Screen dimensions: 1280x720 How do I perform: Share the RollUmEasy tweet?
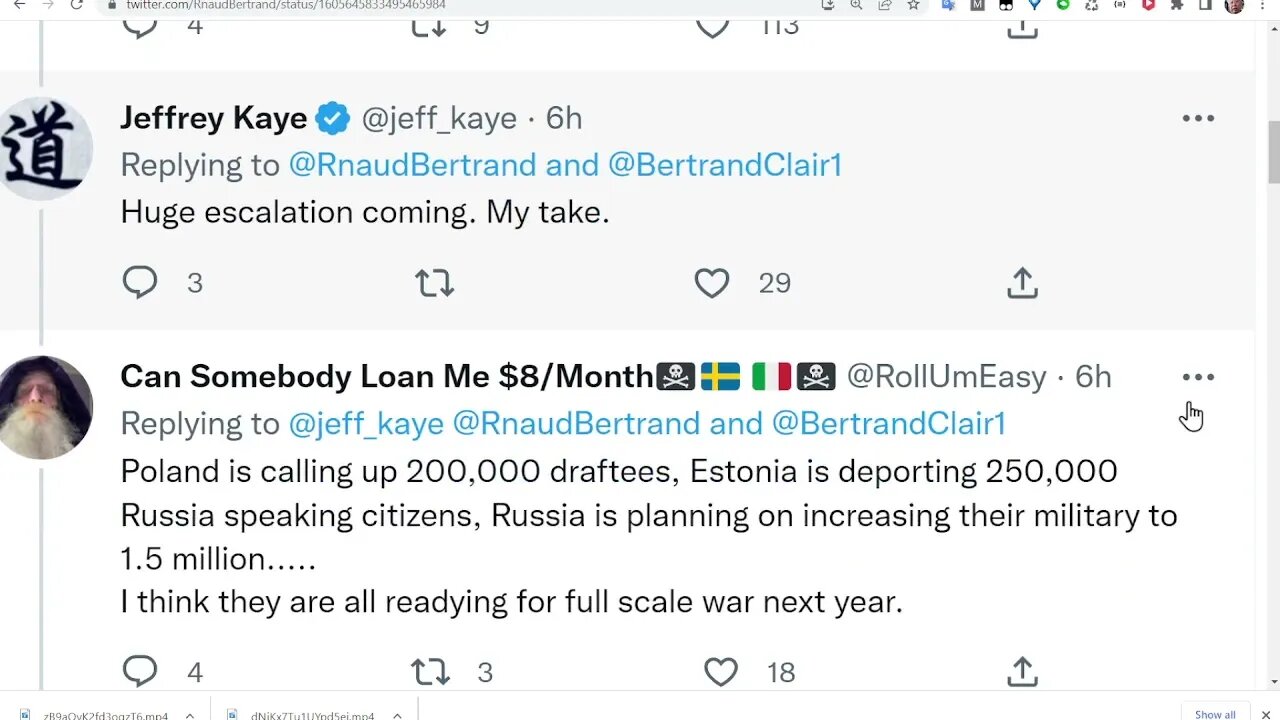click(x=1022, y=672)
